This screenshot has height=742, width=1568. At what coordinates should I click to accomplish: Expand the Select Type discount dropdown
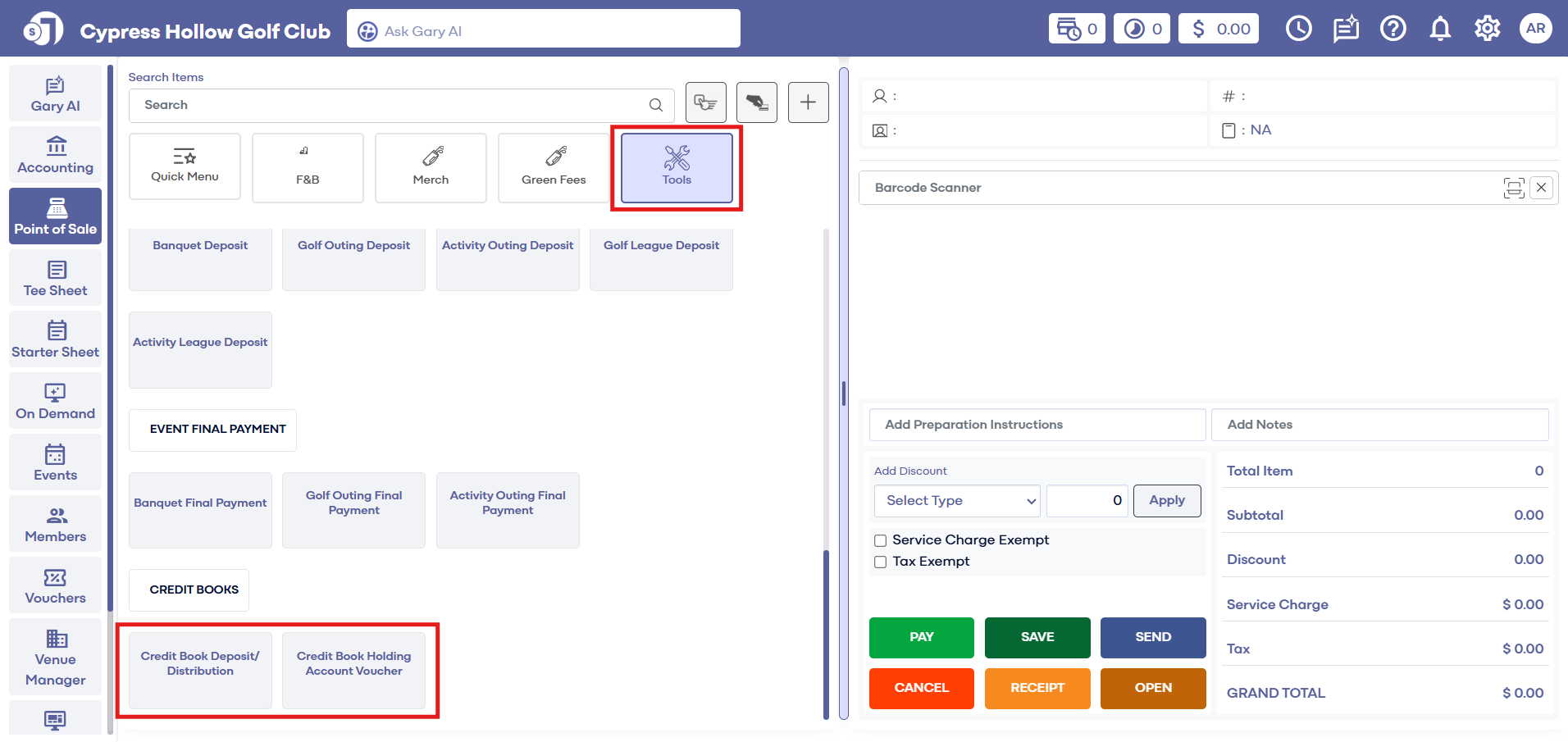957,501
